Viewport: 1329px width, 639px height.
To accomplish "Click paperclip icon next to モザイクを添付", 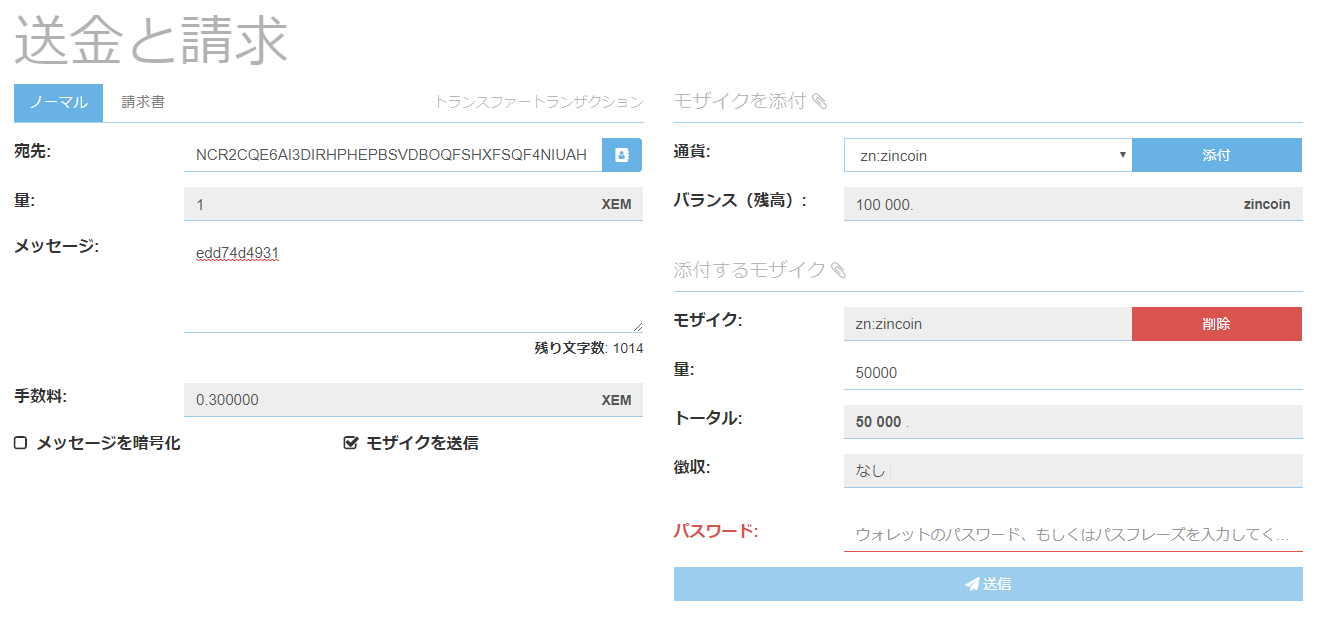I will [x=820, y=101].
